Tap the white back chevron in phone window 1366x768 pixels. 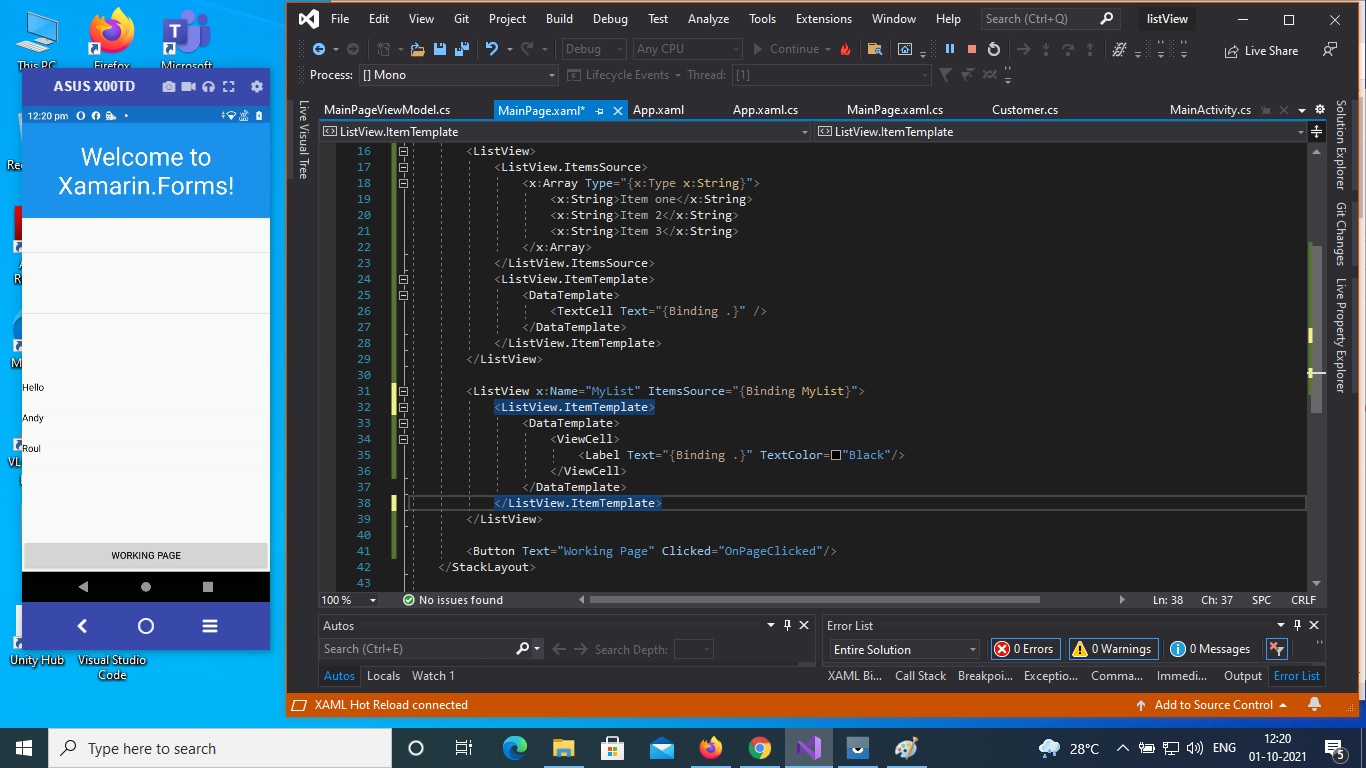click(x=82, y=626)
